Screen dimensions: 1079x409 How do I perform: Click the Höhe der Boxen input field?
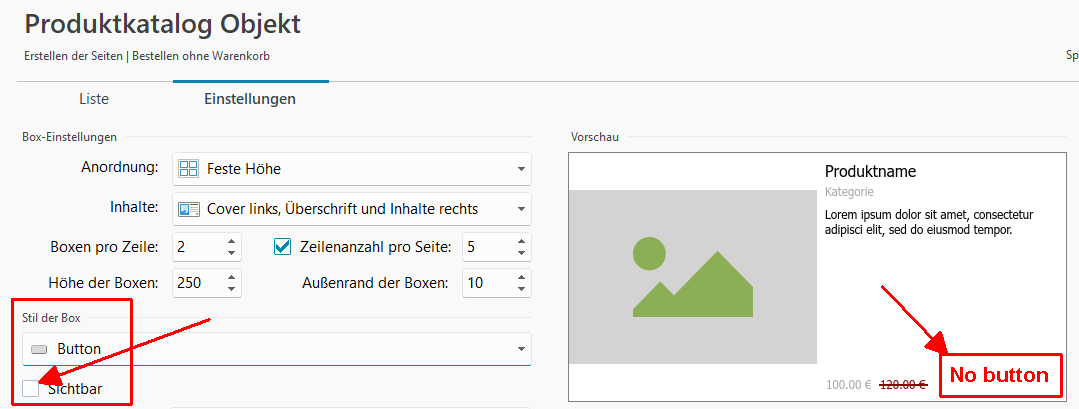coord(197,283)
